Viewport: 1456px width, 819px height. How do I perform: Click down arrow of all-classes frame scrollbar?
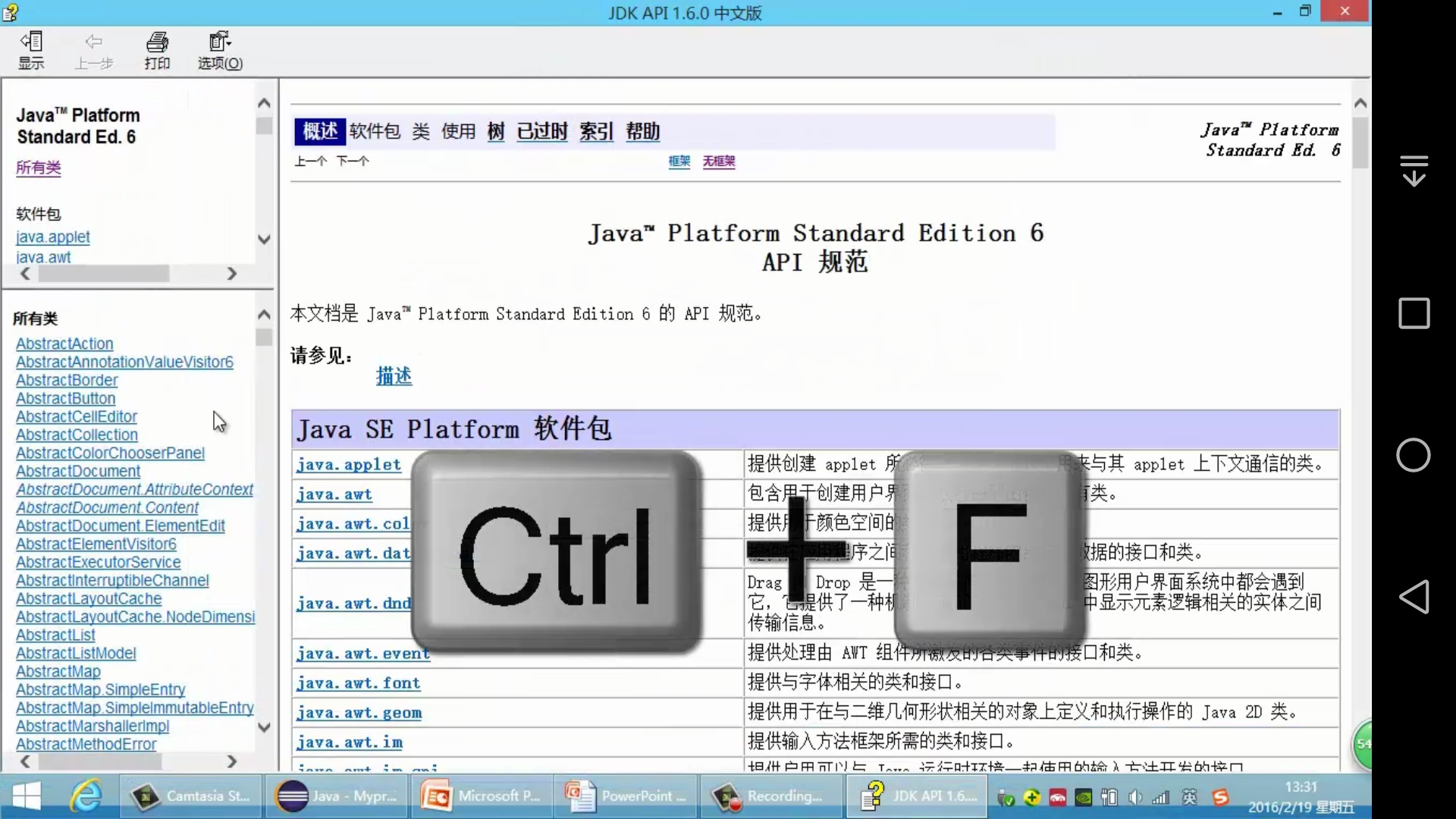[x=264, y=726]
